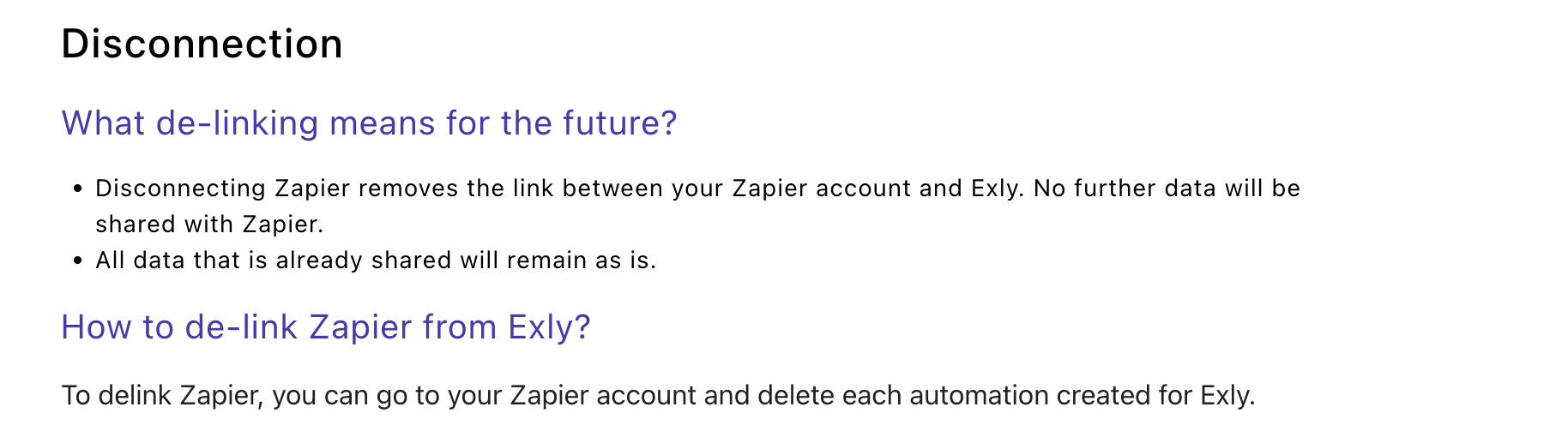Click the sentence starting 'Disconnecting Zapier removes the link'
Viewport: 1568px width, 437px height.
pyautogui.click(x=559, y=189)
